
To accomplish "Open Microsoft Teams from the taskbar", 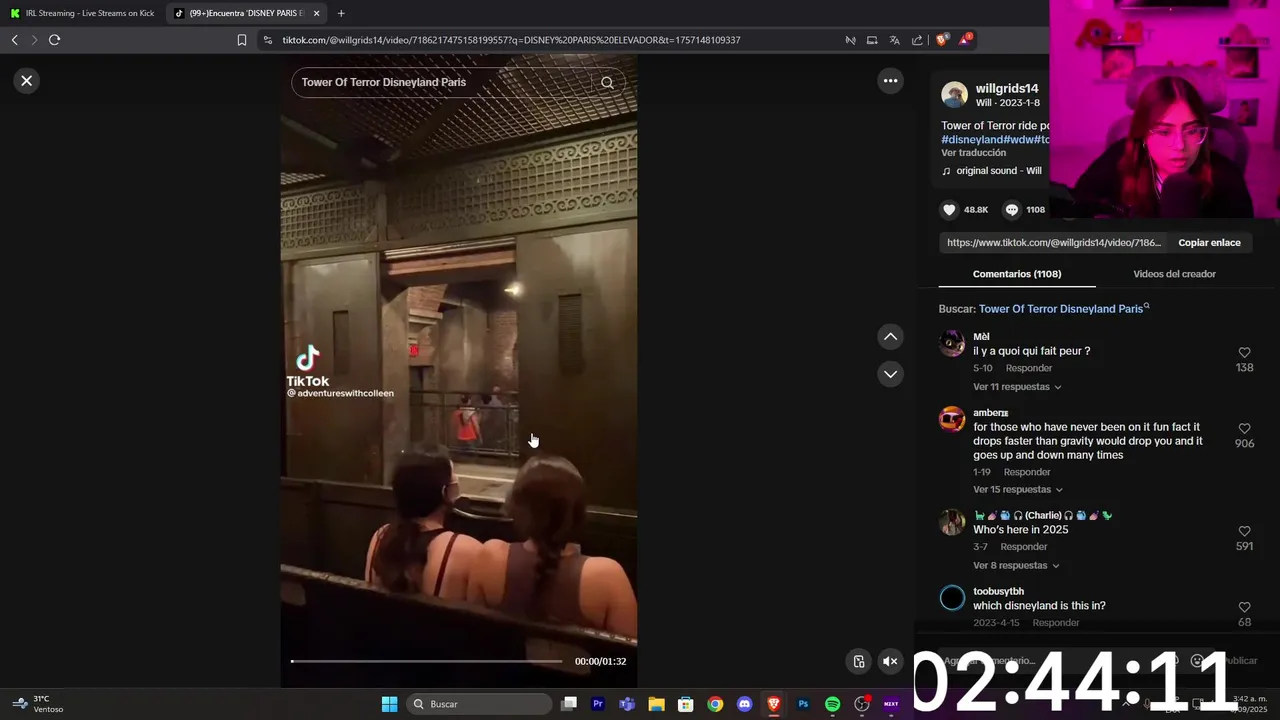I will (627, 704).
